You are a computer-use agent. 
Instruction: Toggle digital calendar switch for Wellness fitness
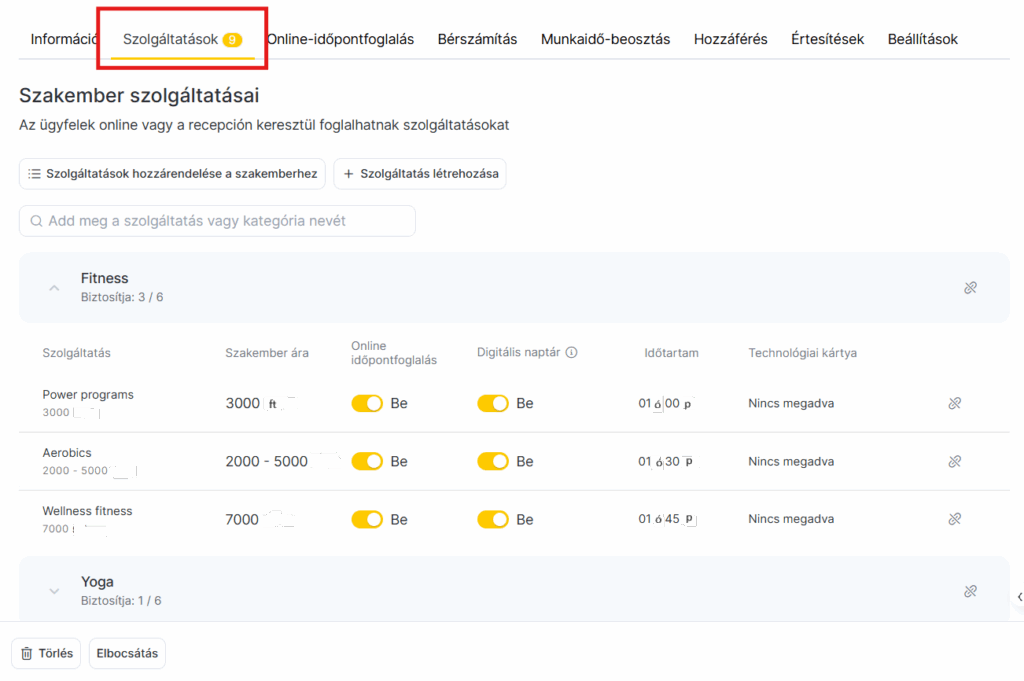click(x=493, y=520)
